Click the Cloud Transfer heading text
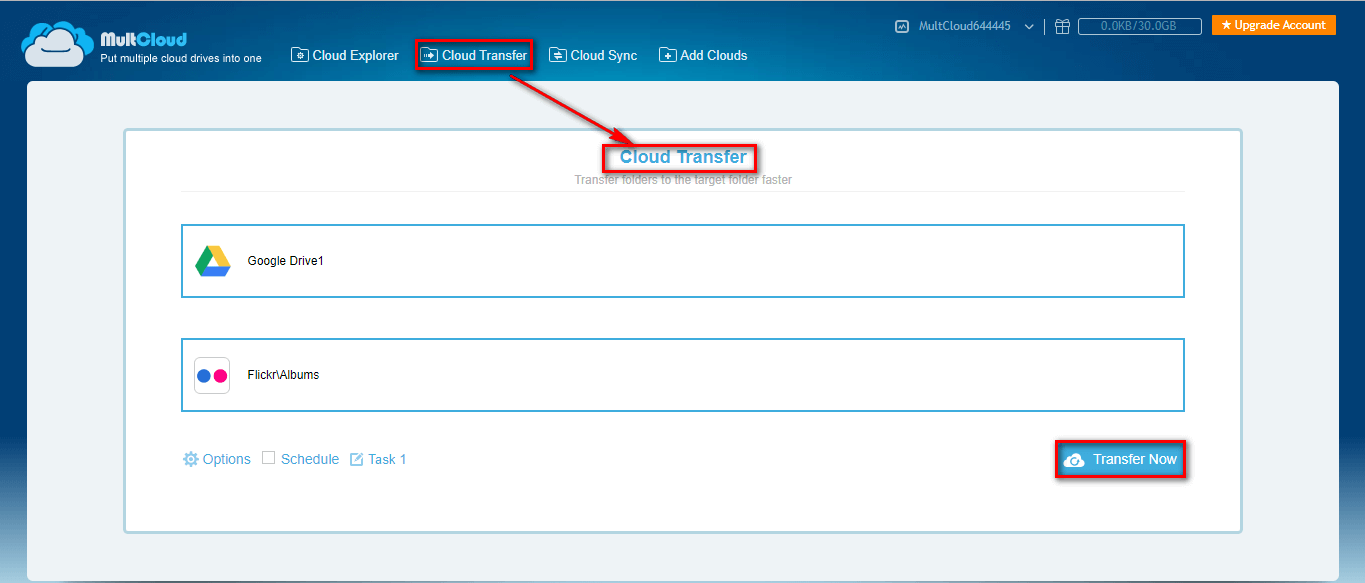This screenshot has width=1365, height=583. coord(683,157)
